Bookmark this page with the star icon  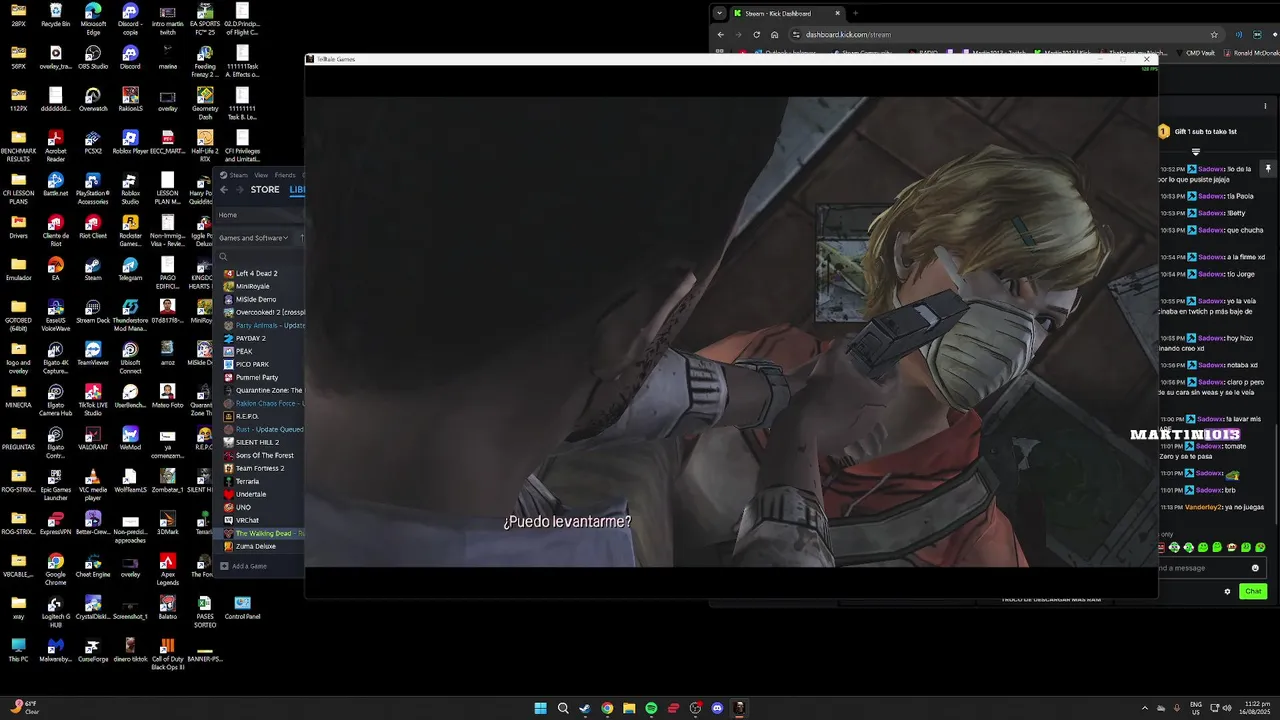pos(1214,34)
